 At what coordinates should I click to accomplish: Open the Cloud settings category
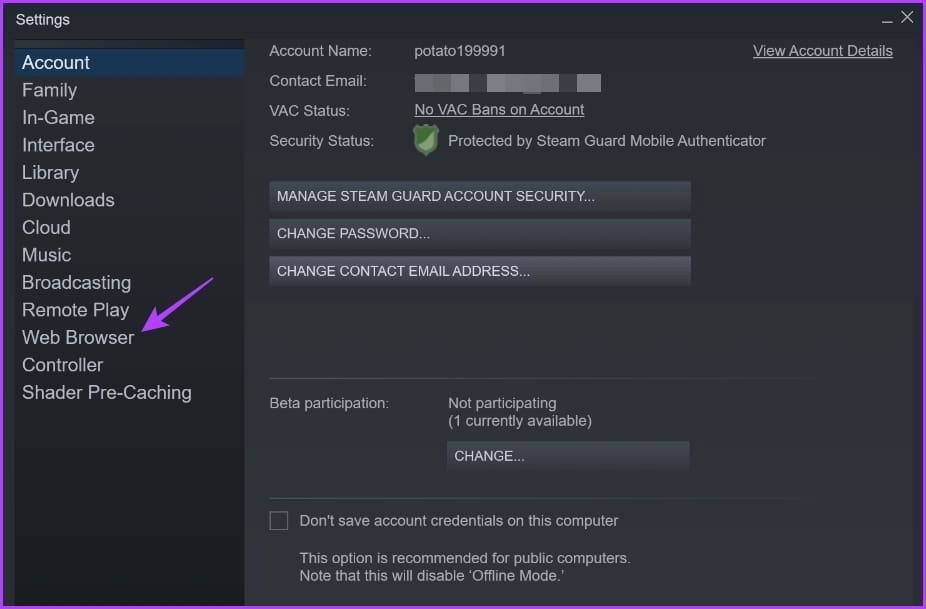tap(47, 227)
